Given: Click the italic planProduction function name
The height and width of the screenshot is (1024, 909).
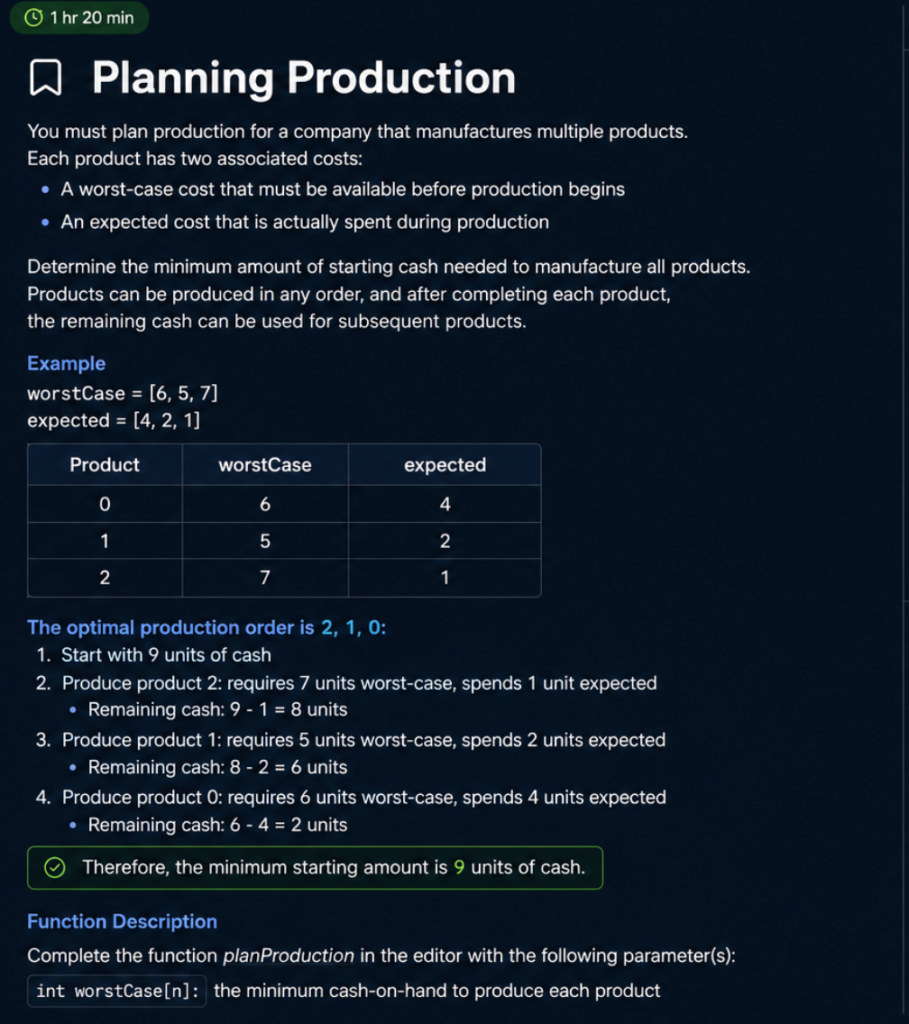Looking at the screenshot, I should click(289, 955).
